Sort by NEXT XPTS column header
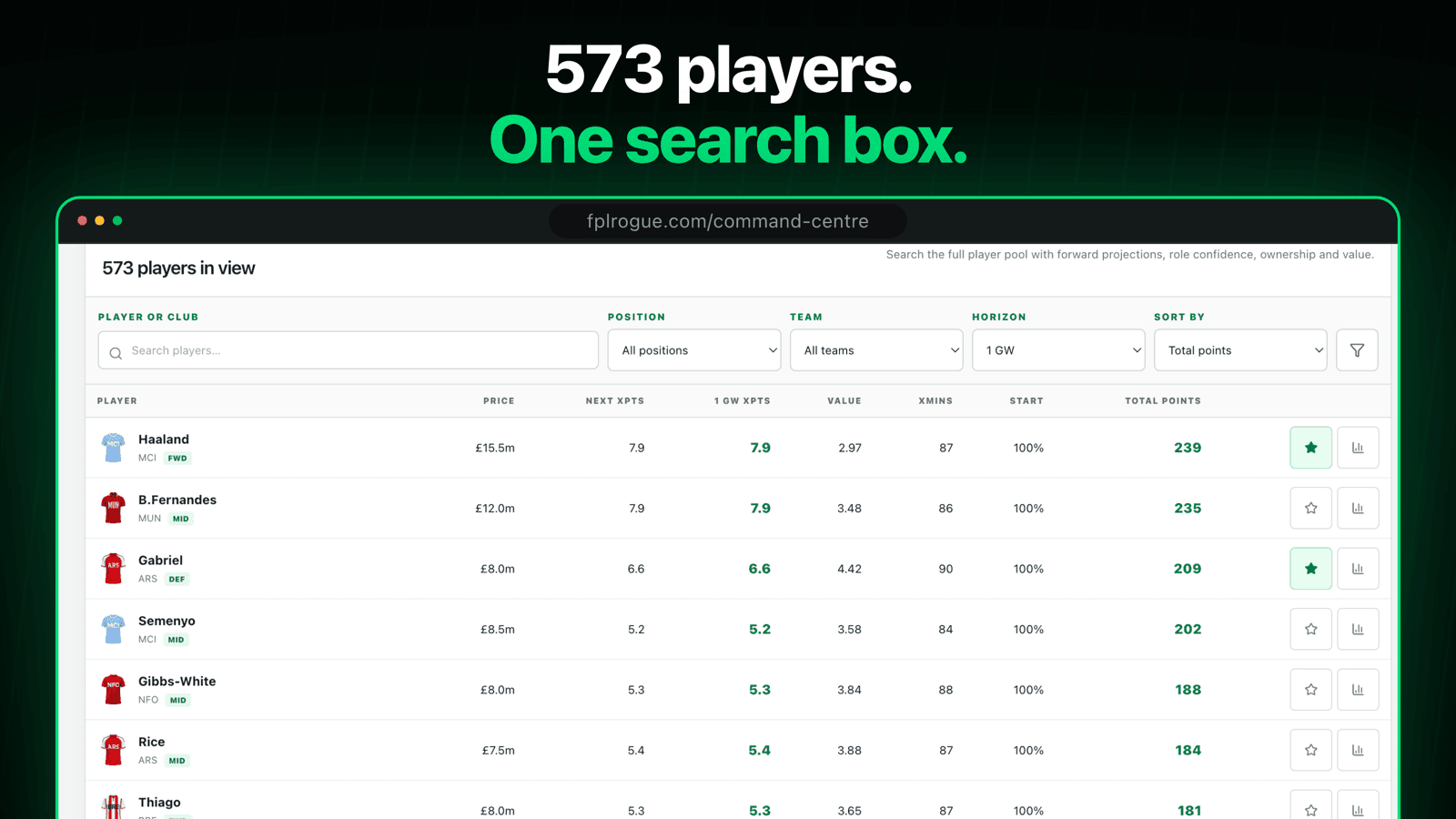The height and width of the screenshot is (819, 1456). click(x=615, y=400)
